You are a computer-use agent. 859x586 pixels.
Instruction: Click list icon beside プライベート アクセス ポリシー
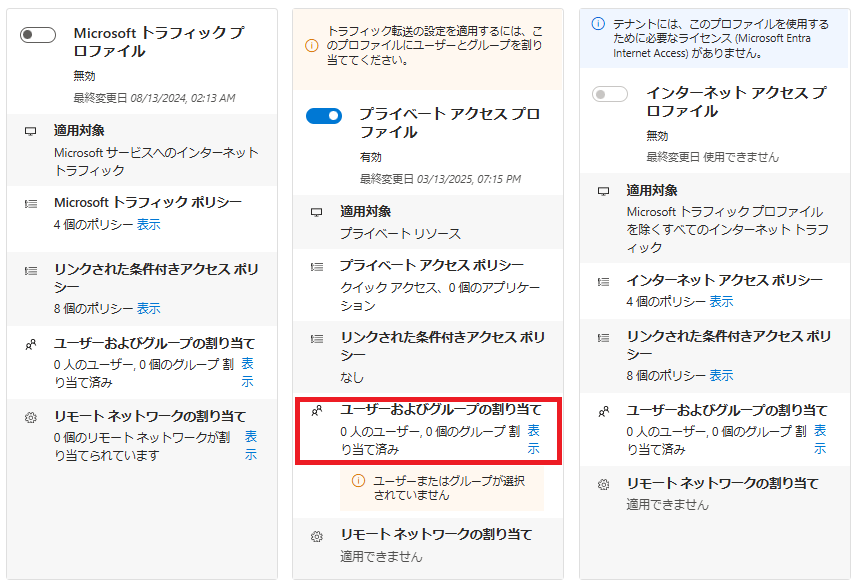tap(317, 267)
